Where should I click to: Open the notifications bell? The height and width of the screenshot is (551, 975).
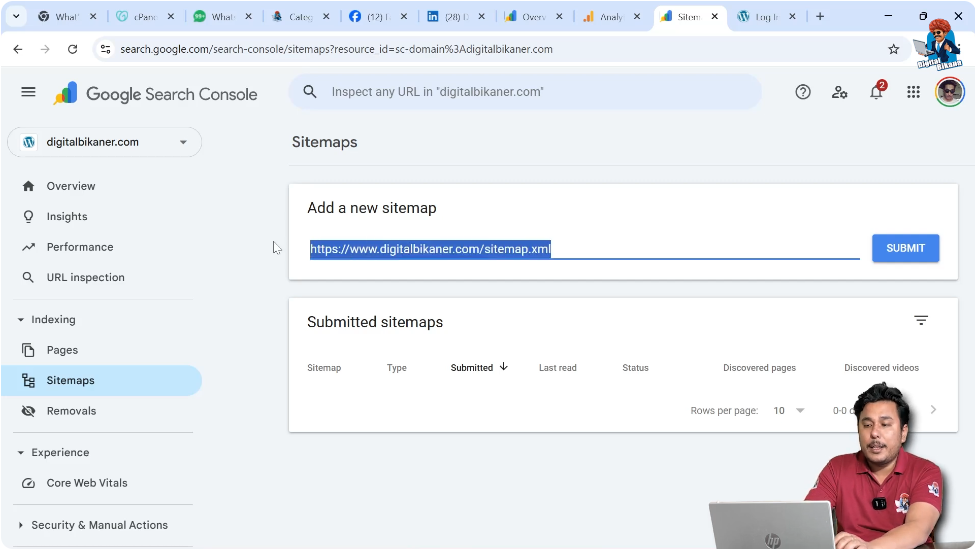877,91
